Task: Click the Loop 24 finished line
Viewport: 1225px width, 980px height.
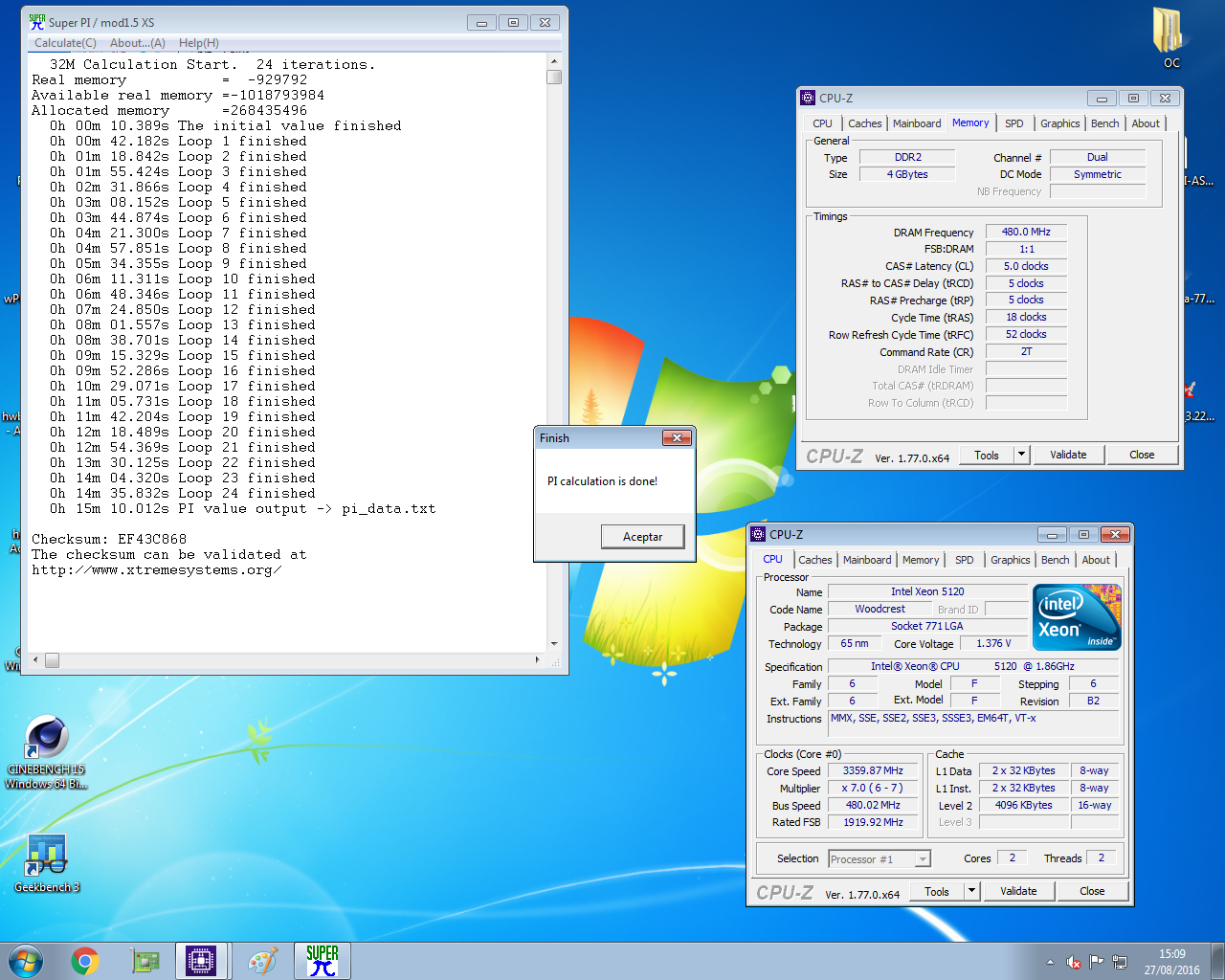Action: 183,494
